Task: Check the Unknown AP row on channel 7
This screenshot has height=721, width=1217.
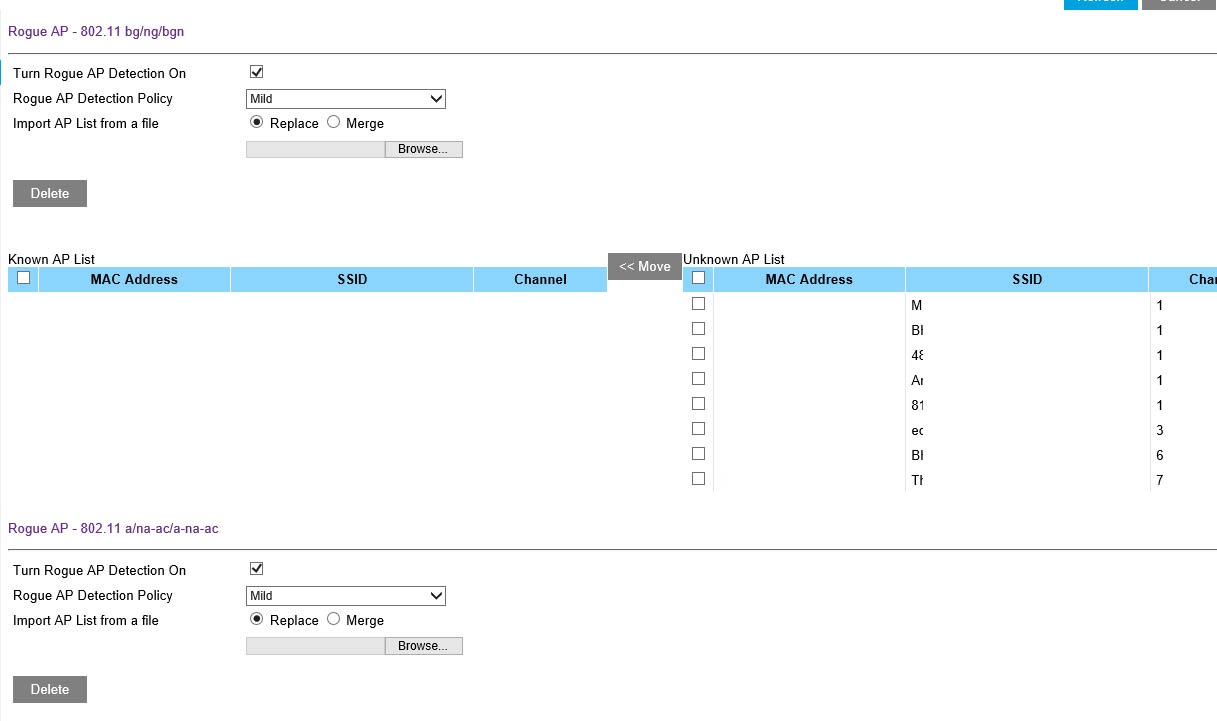Action: (699, 478)
